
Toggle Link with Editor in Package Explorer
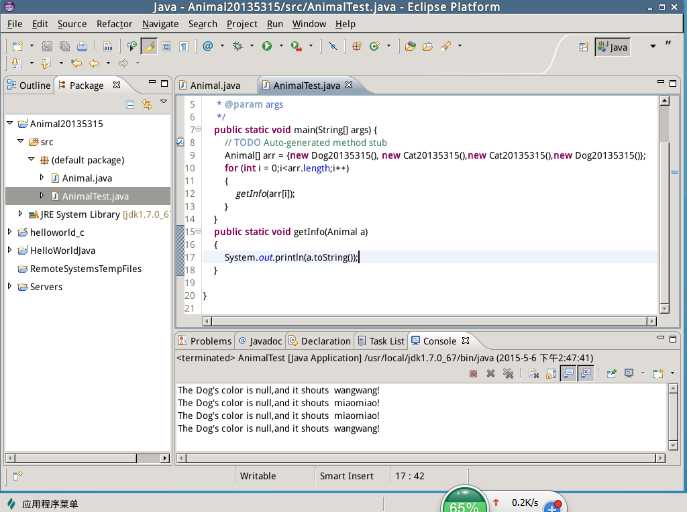pyautogui.click(x=147, y=105)
